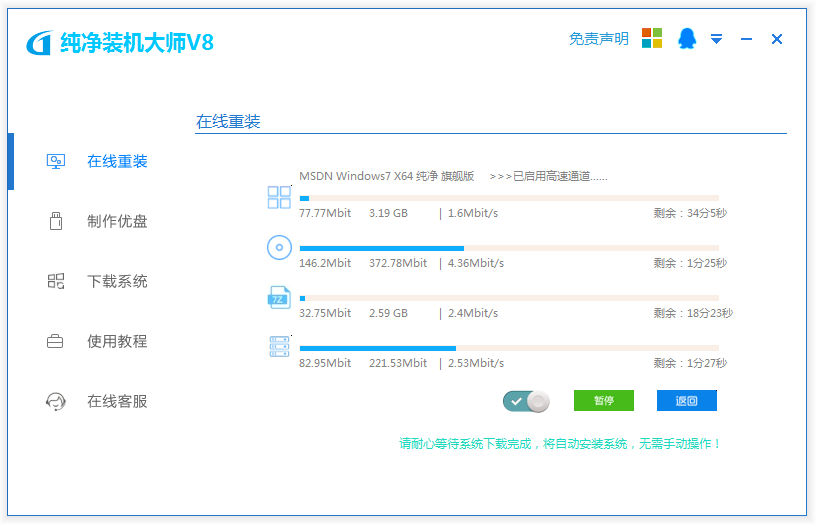This screenshot has width=816, height=524.
Task: Select the 在线重装 sidebar label
Action: [117, 161]
